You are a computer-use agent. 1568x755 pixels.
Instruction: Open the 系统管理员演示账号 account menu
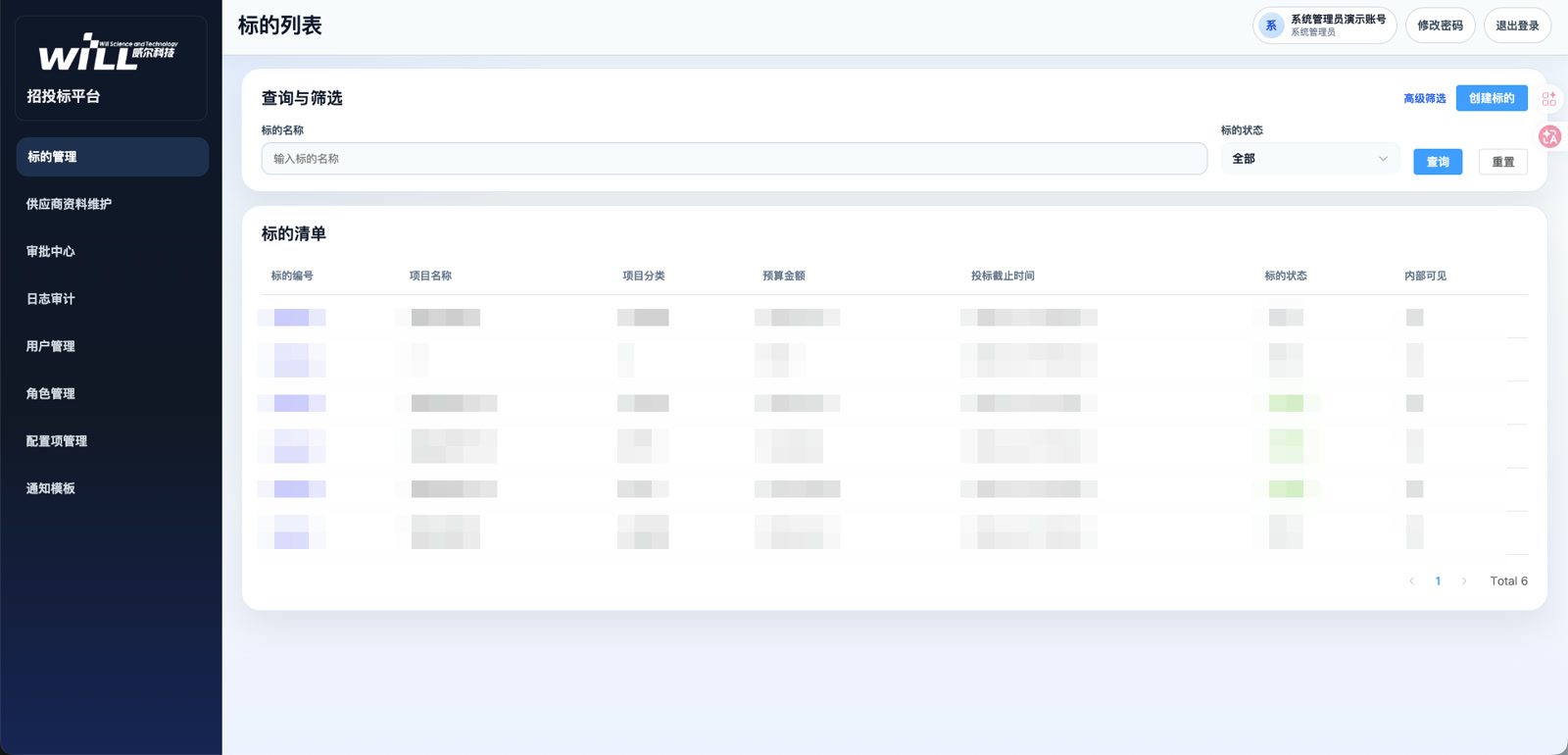pos(1325,25)
